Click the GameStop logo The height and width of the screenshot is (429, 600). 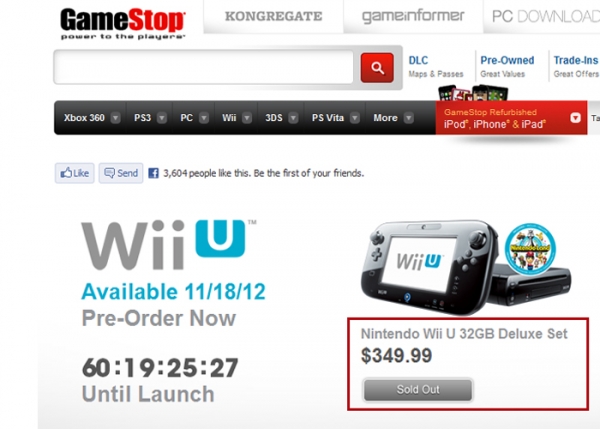[x=122, y=23]
